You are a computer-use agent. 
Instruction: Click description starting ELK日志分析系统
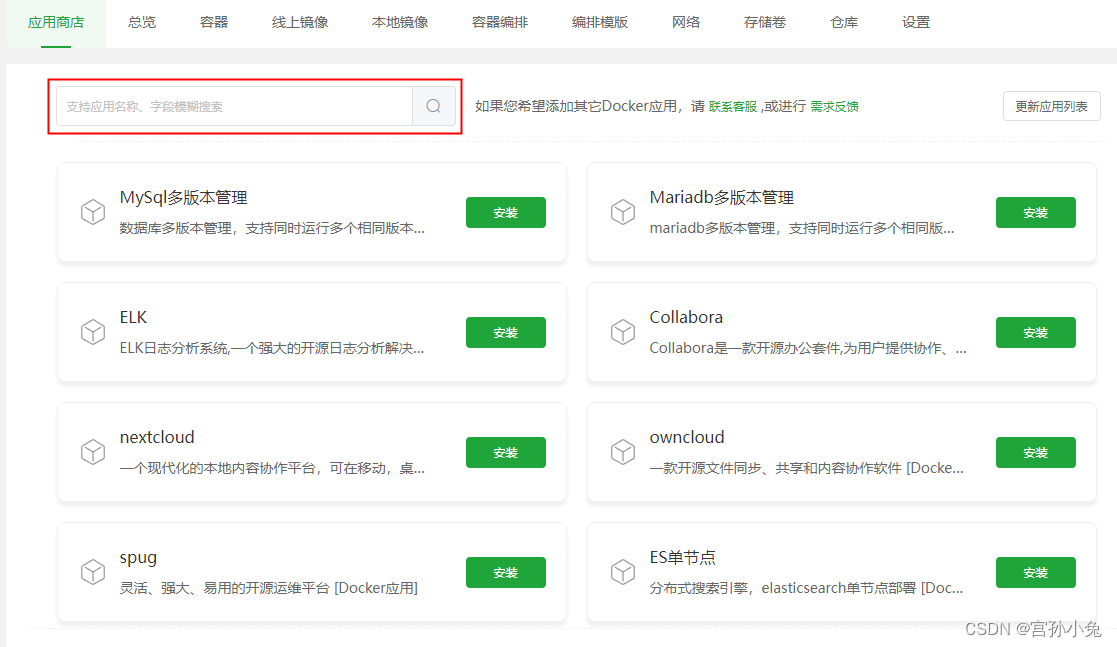pos(272,348)
